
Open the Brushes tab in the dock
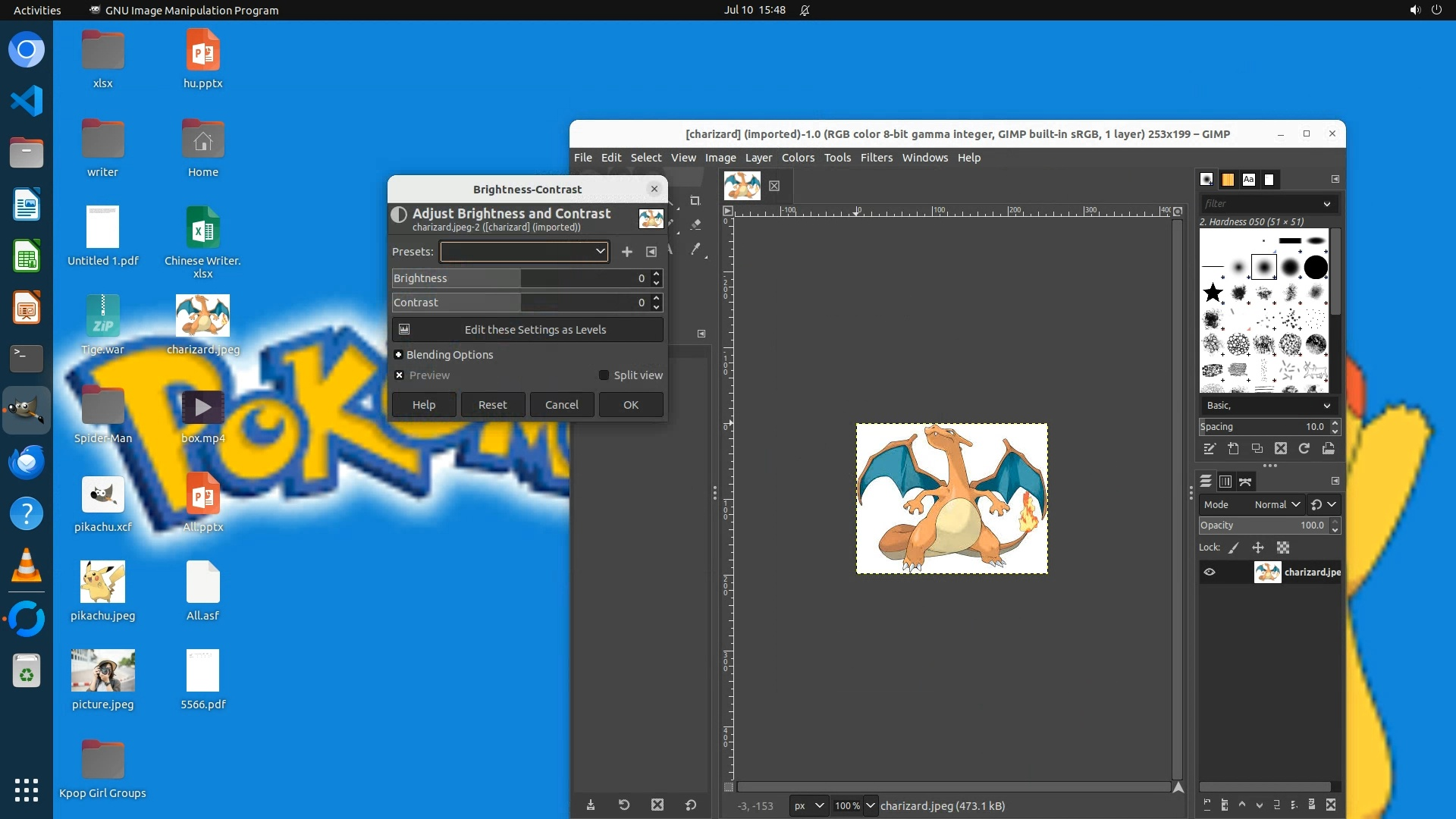click(1207, 180)
